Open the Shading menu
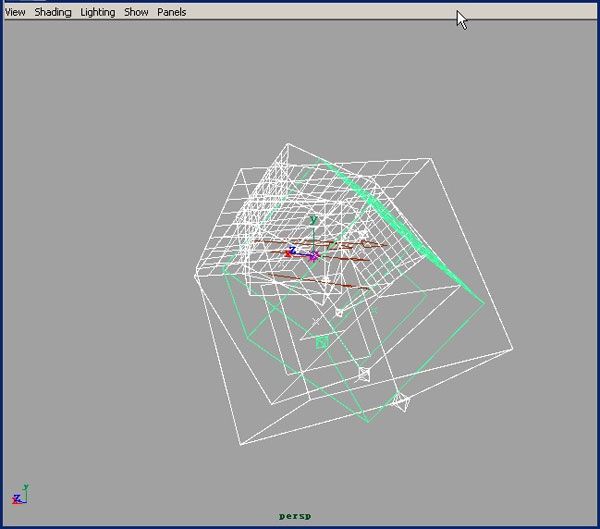Image resolution: width=600 pixels, height=529 pixels. click(52, 12)
